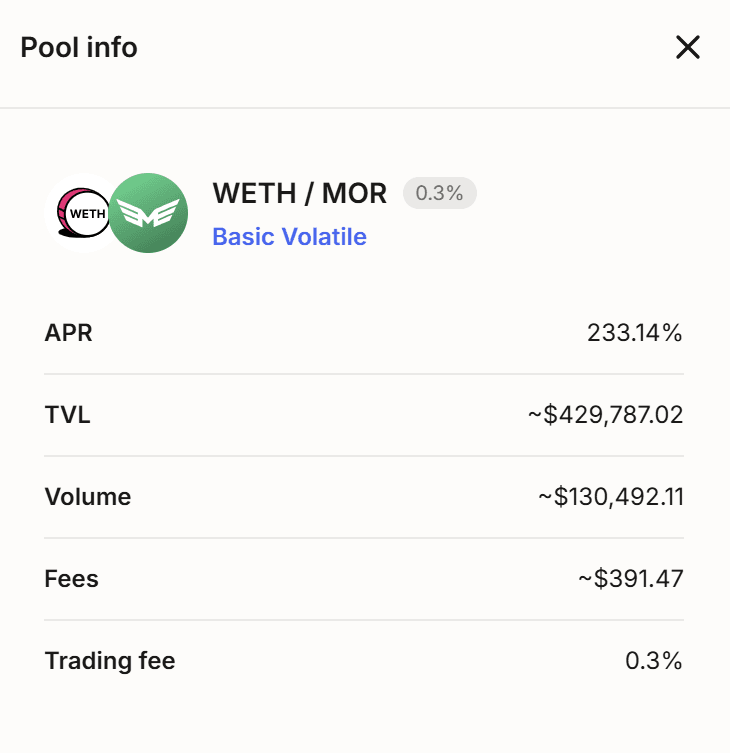Click the MOR word in the pair title
Viewport: 730px width, 753px height.
[x=354, y=193]
